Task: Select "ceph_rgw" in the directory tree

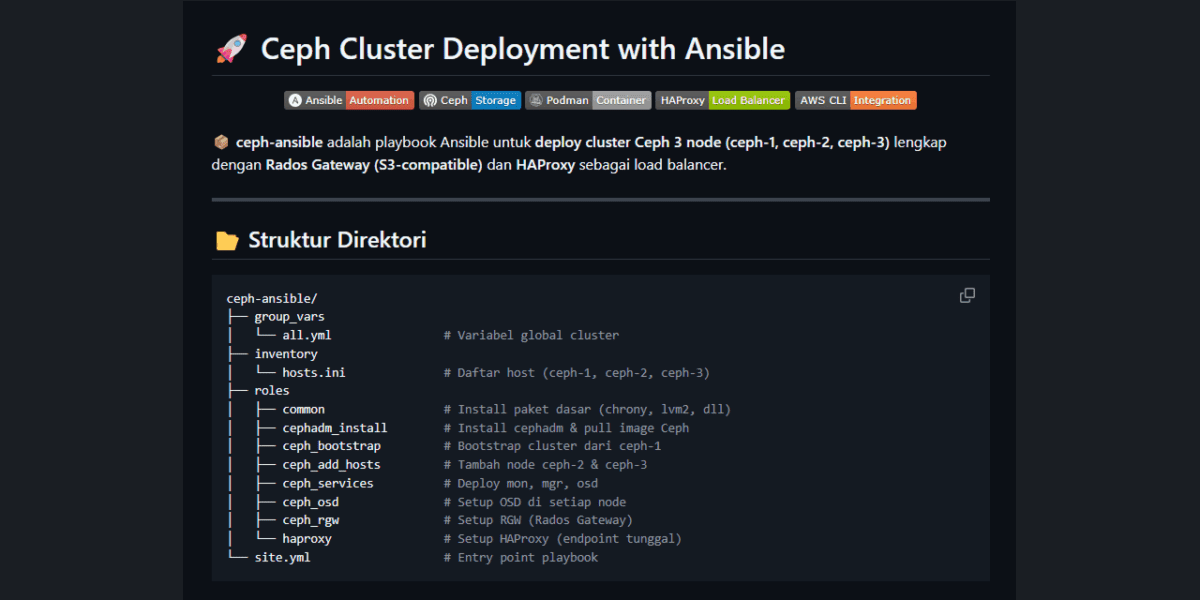Action: [x=311, y=520]
